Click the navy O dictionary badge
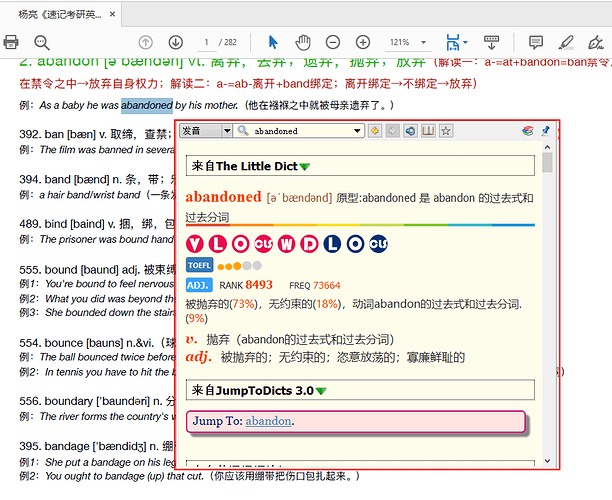This screenshot has height=500, width=612. click(355, 244)
